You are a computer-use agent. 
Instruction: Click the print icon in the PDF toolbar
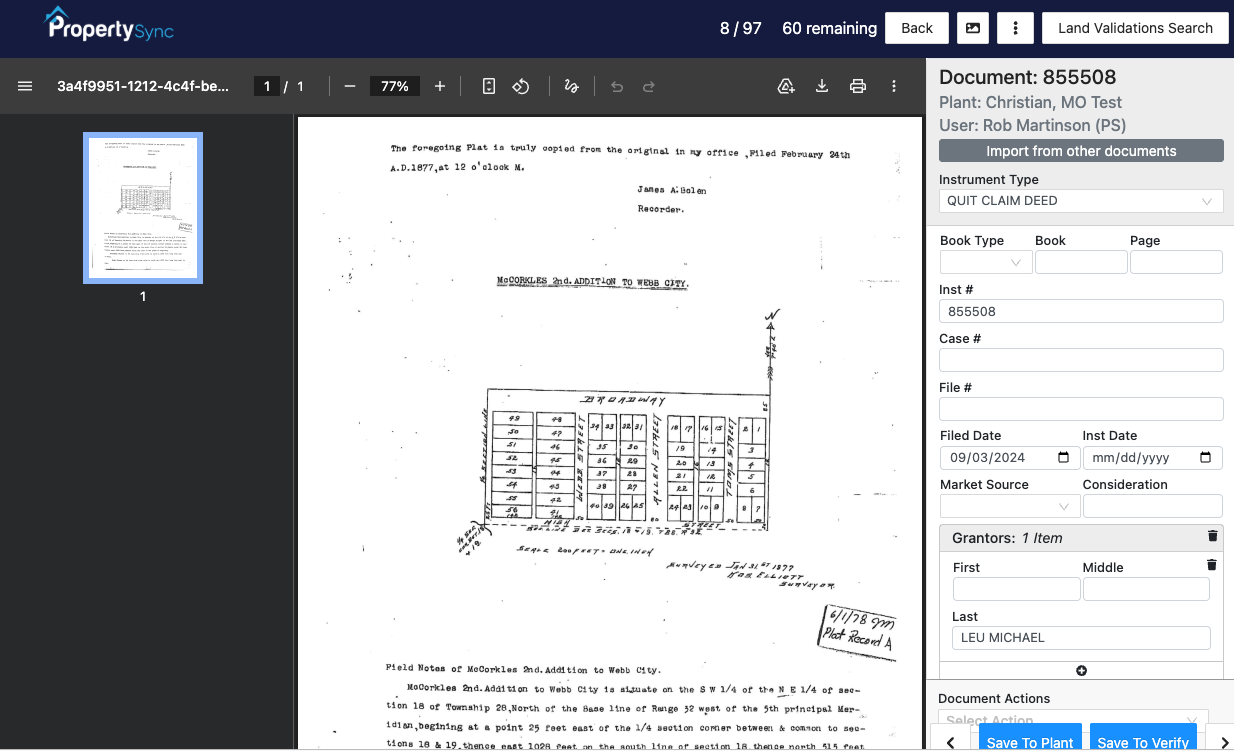(858, 86)
